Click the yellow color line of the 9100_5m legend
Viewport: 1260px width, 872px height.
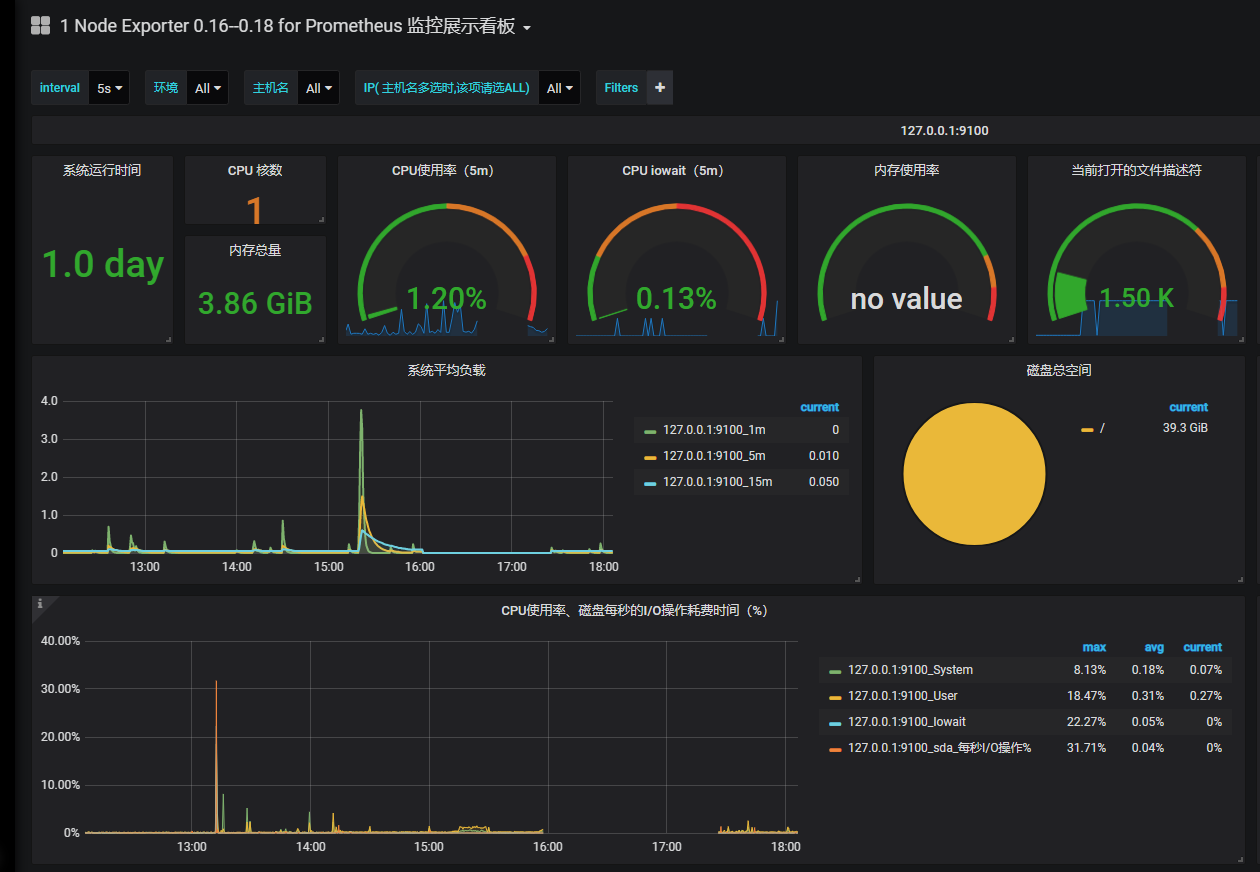tap(650, 457)
